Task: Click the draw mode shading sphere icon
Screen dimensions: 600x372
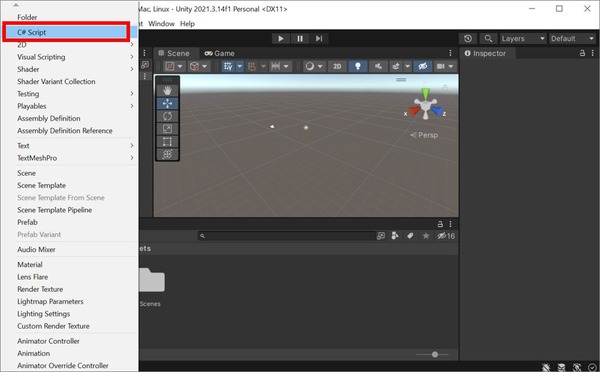Action: pyautogui.click(x=310, y=66)
